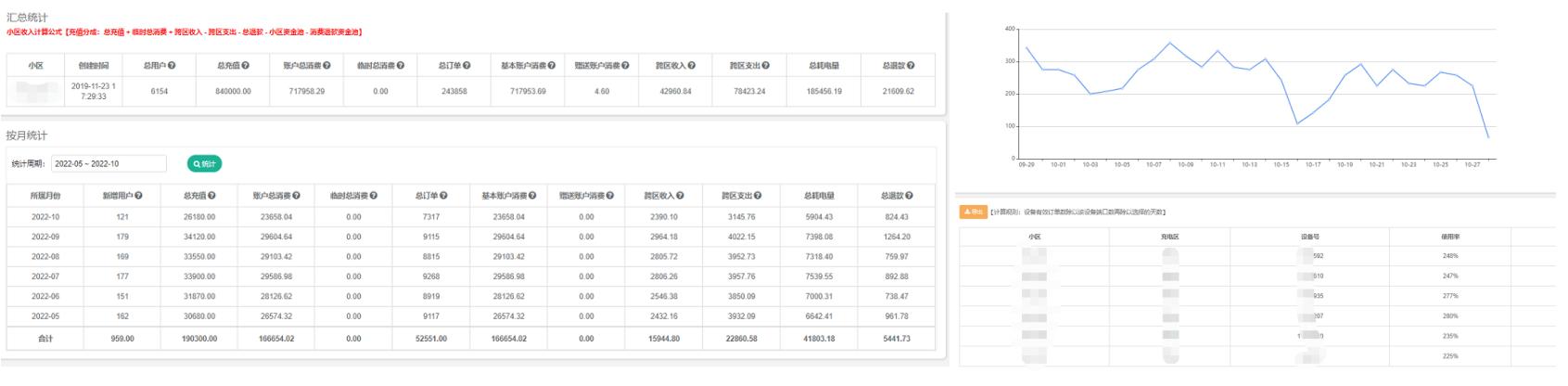Click 2022-10 recharge value 26180.00
The height and width of the screenshot is (386, 1568).
click(x=199, y=217)
